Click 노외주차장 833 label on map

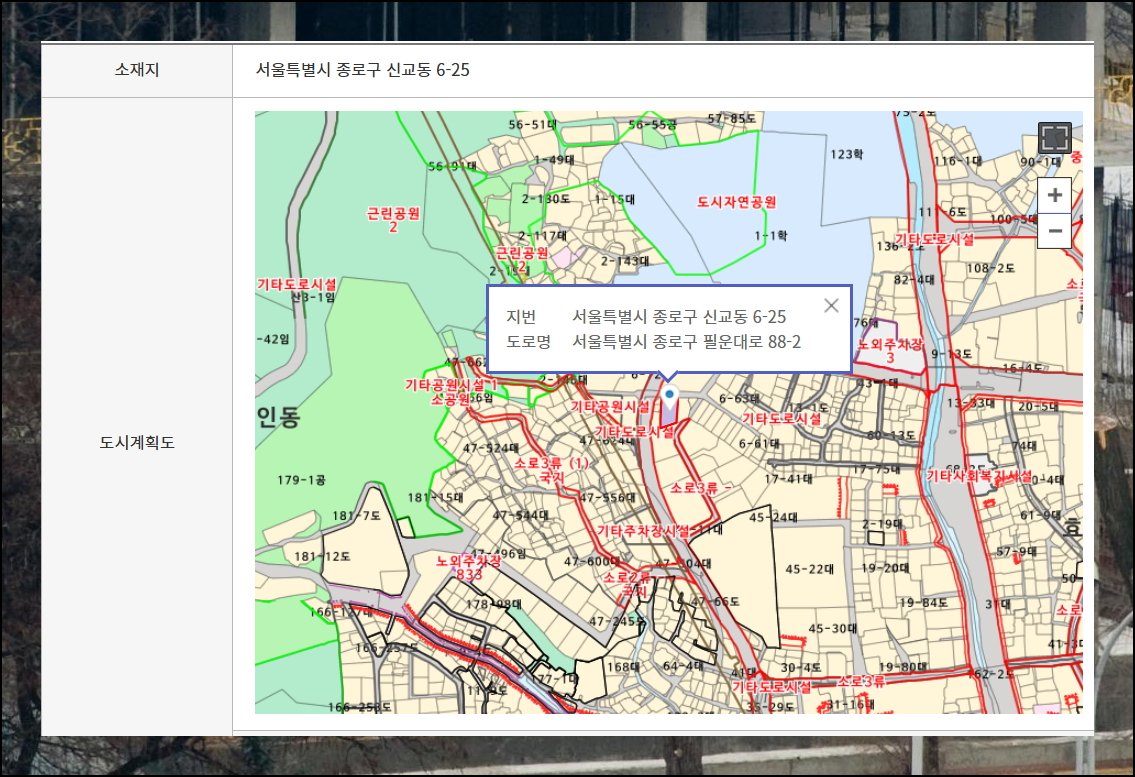(468, 567)
